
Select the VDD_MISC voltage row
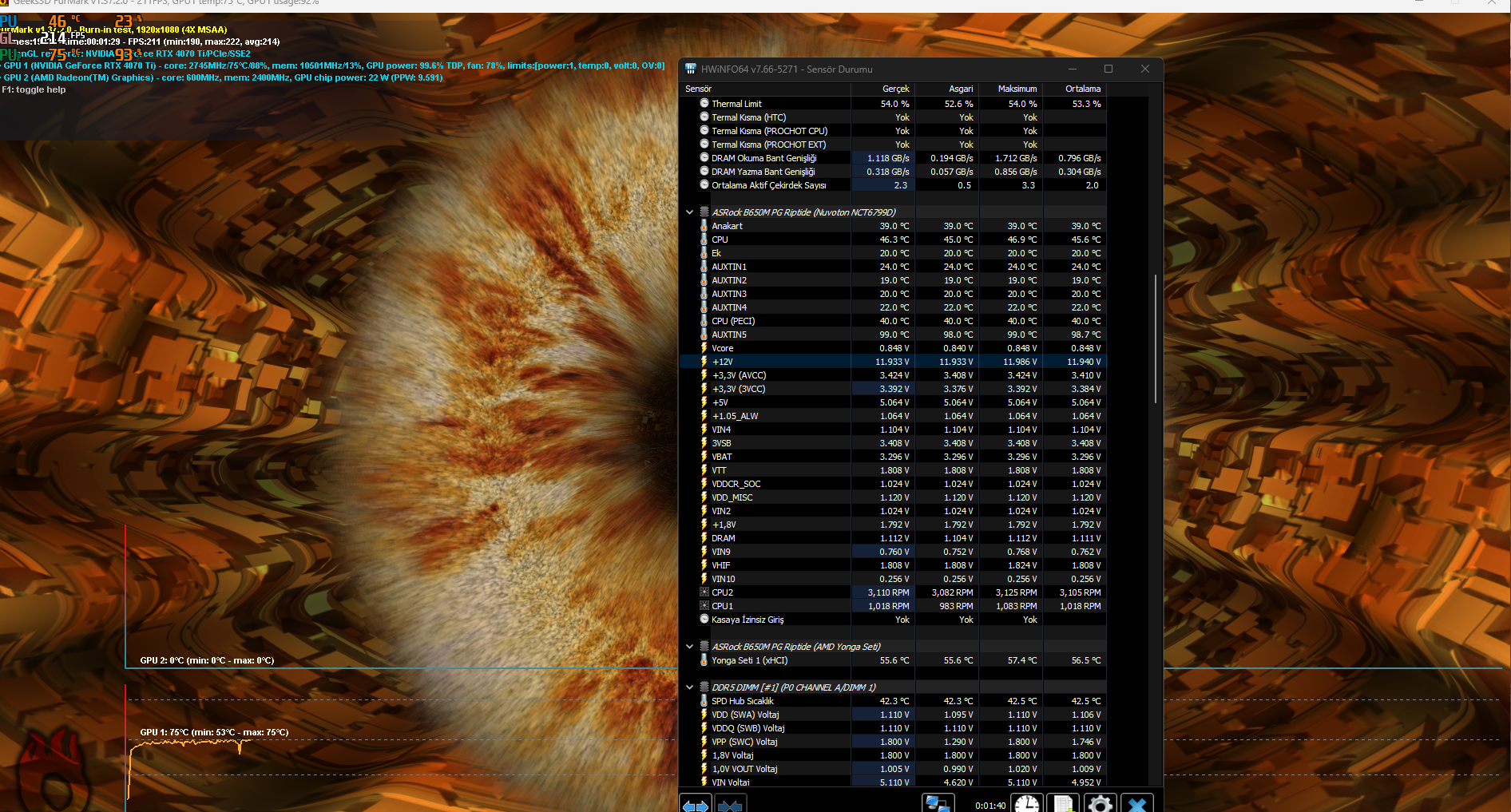coord(893,497)
